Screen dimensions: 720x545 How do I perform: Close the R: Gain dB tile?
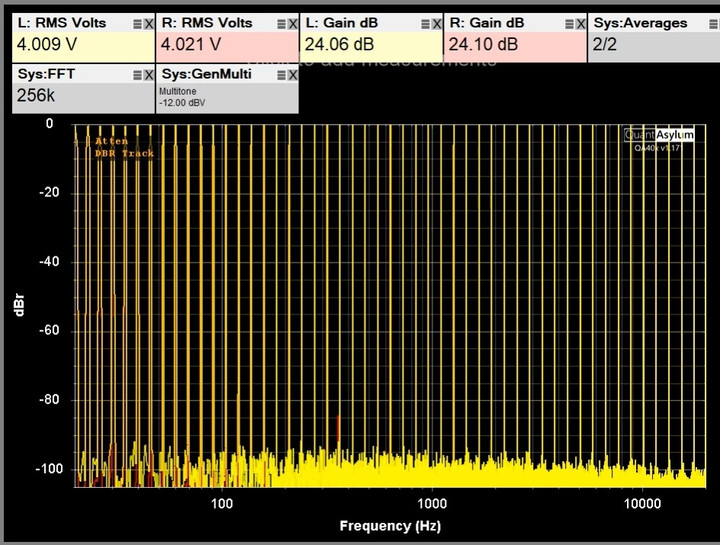pyautogui.click(x=581, y=24)
